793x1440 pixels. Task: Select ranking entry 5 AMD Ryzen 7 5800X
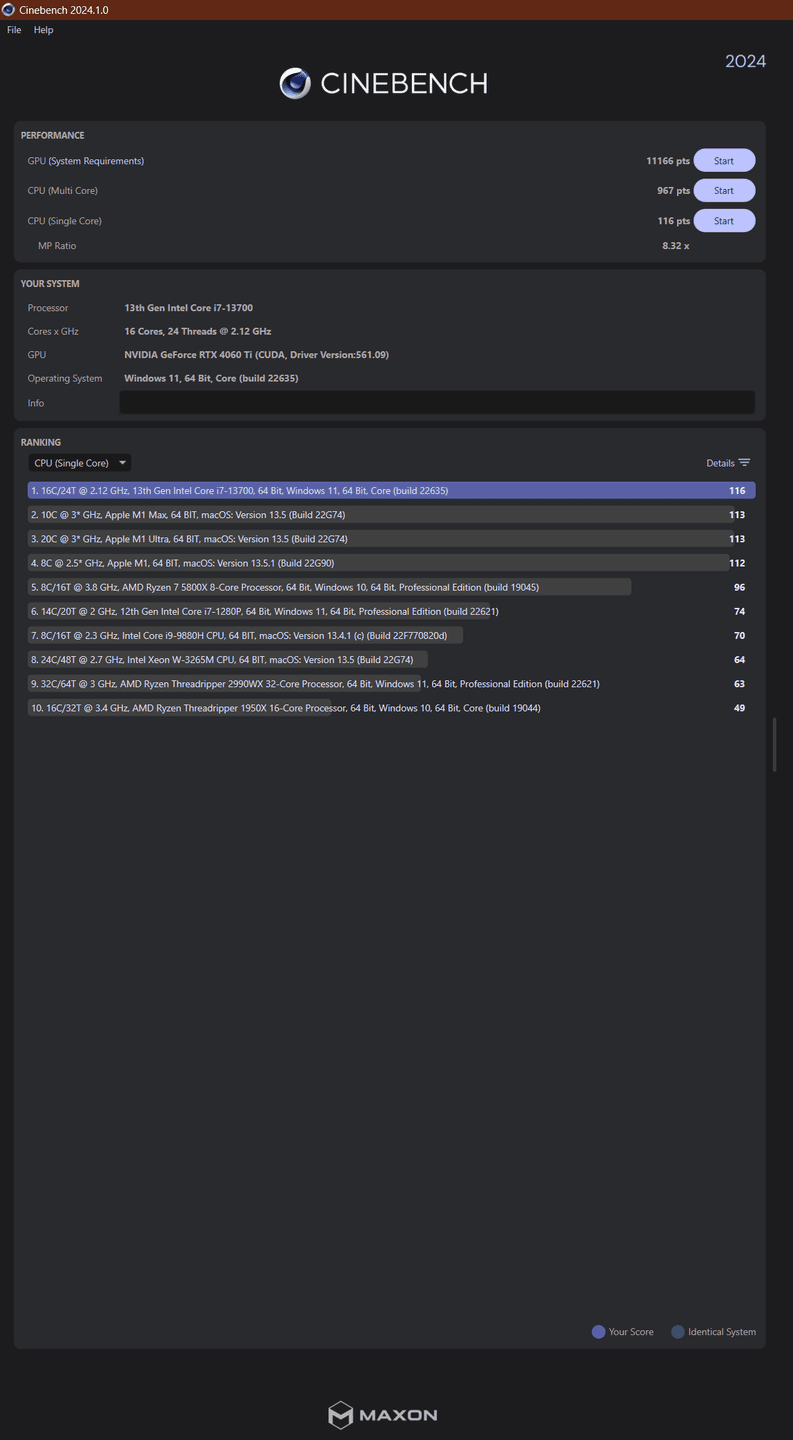point(391,587)
